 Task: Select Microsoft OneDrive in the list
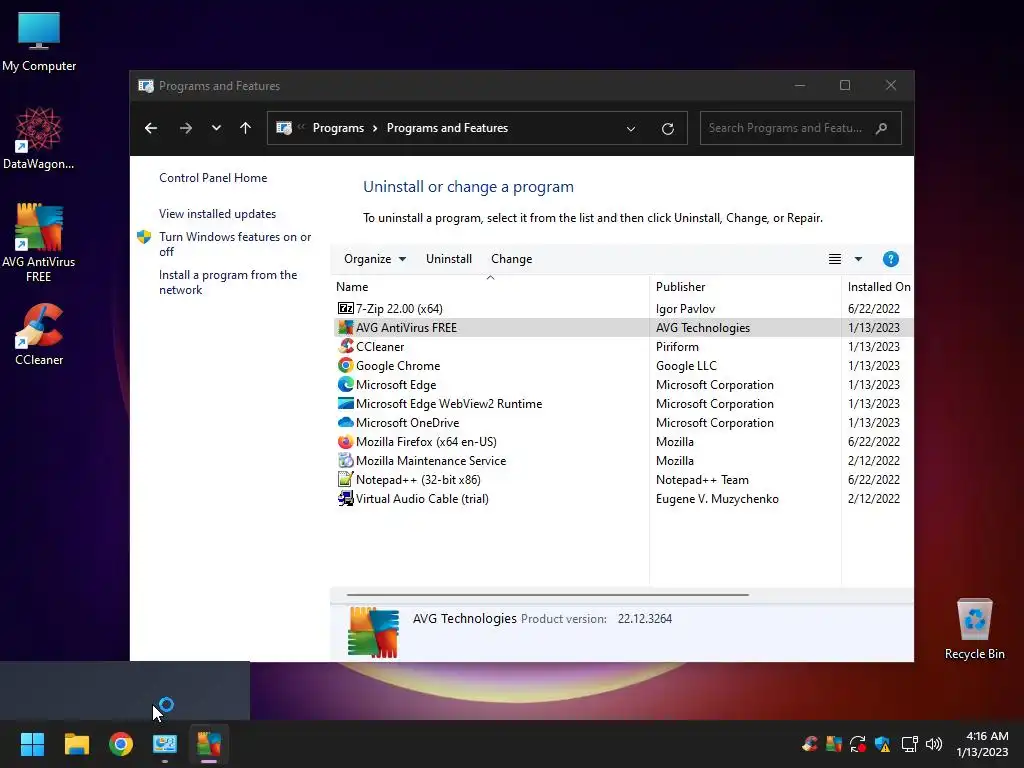click(x=623, y=423)
